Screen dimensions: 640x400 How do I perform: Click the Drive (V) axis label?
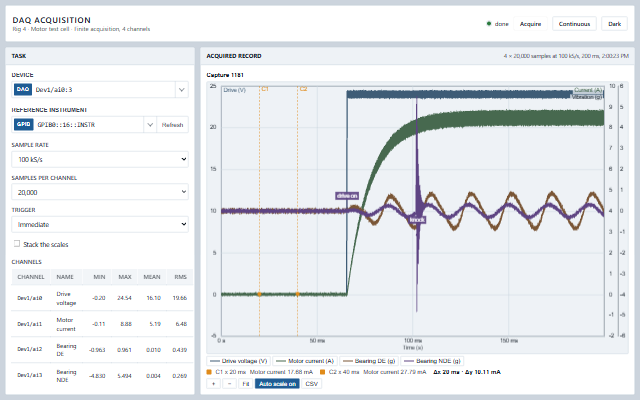(x=235, y=90)
